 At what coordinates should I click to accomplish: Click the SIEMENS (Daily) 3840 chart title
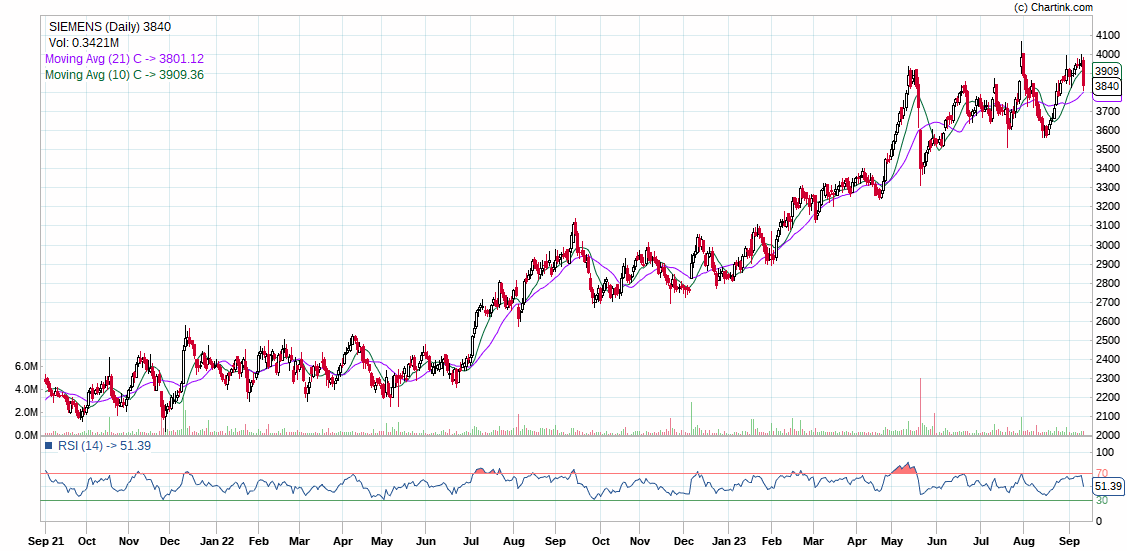pos(110,27)
